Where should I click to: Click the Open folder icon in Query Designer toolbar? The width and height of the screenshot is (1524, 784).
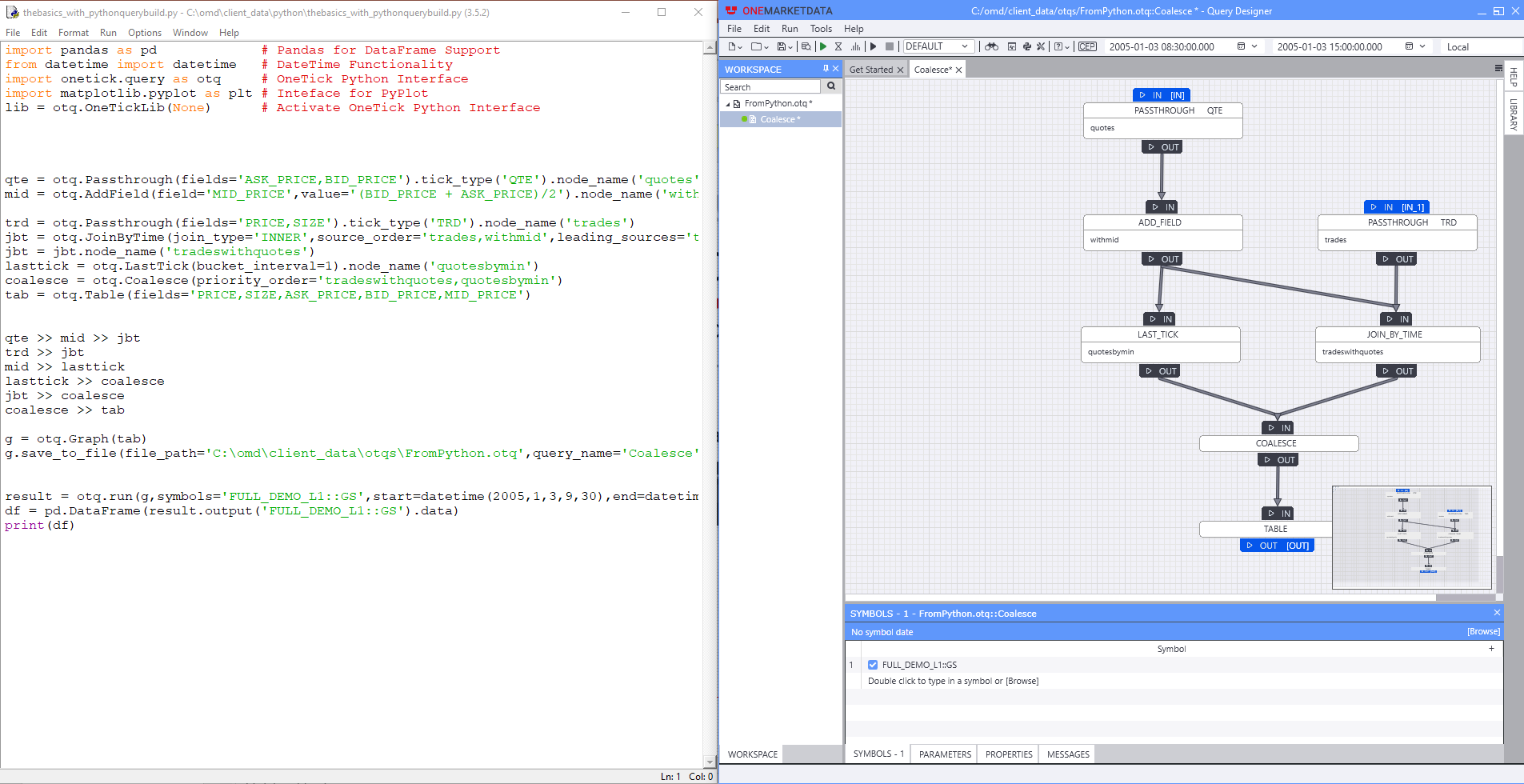(x=756, y=46)
